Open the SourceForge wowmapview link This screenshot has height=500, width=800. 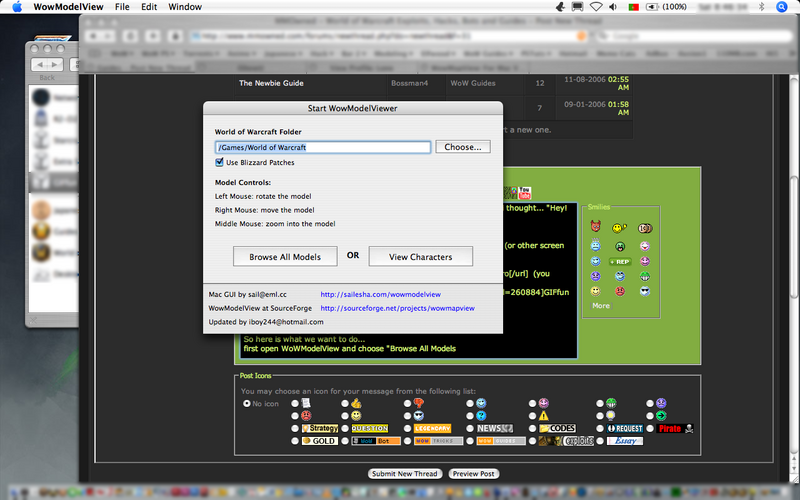point(397,308)
